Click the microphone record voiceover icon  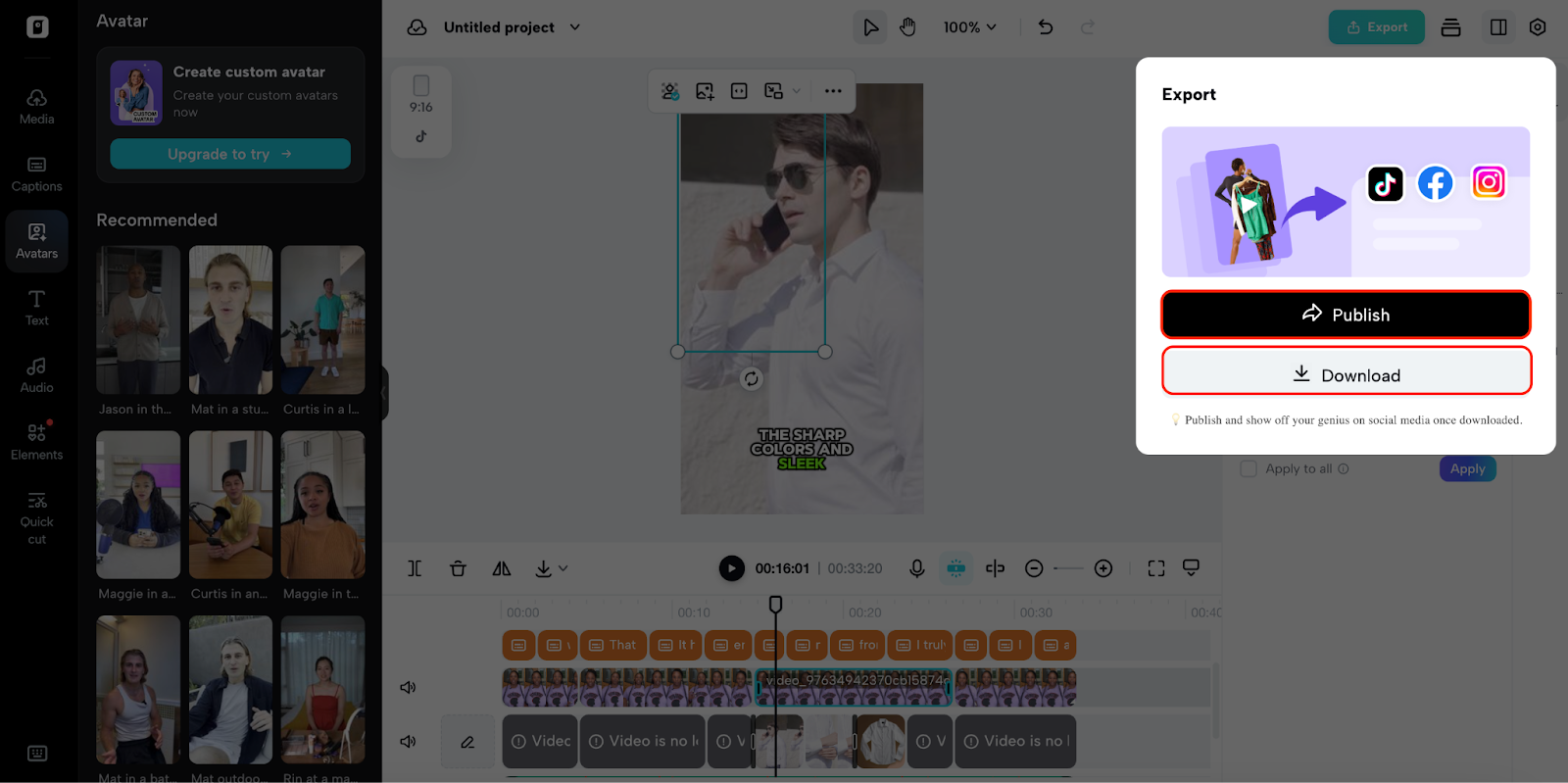(917, 568)
